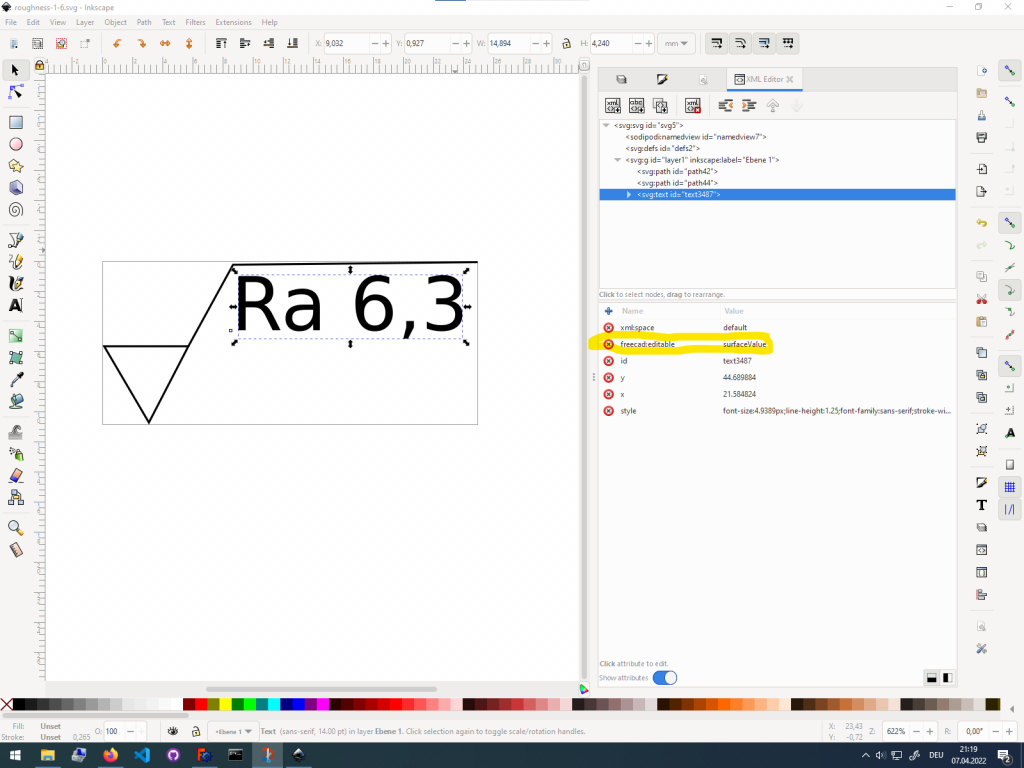Select the Paint bucket tool
Image resolution: width=1024 pixels, height=768 pixels.
pyautogui.click(x=16, y=401)
